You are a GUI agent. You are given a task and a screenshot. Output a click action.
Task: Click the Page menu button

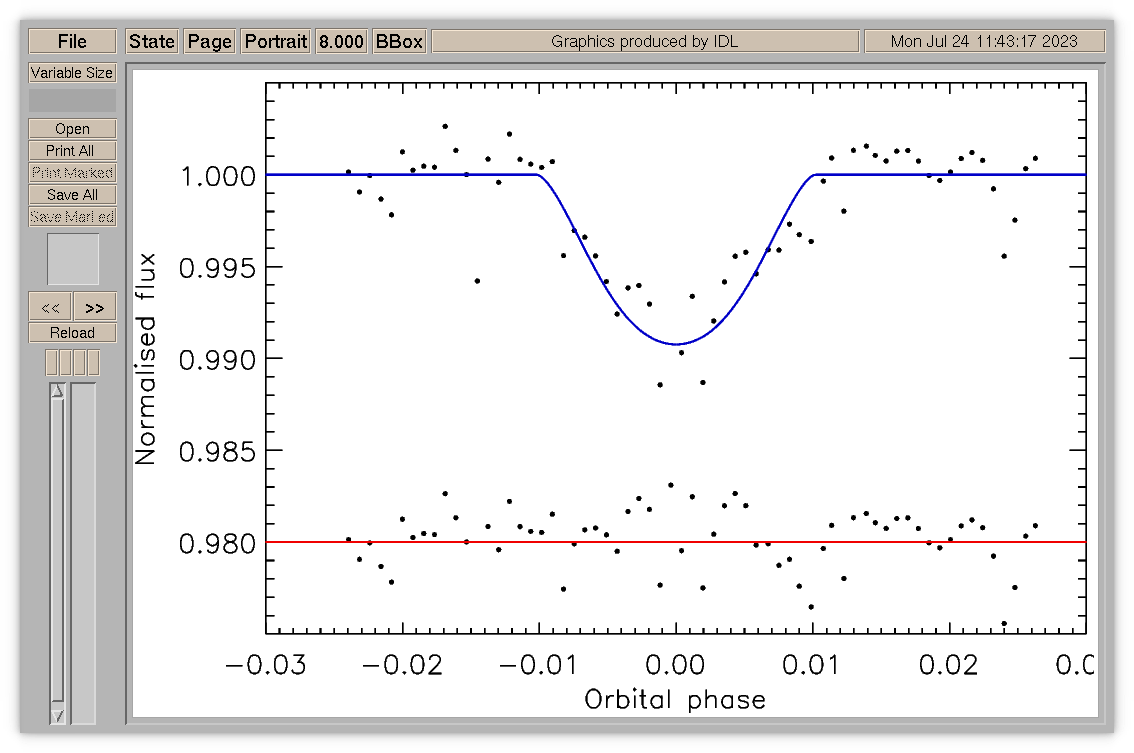[x=210, y=41]
